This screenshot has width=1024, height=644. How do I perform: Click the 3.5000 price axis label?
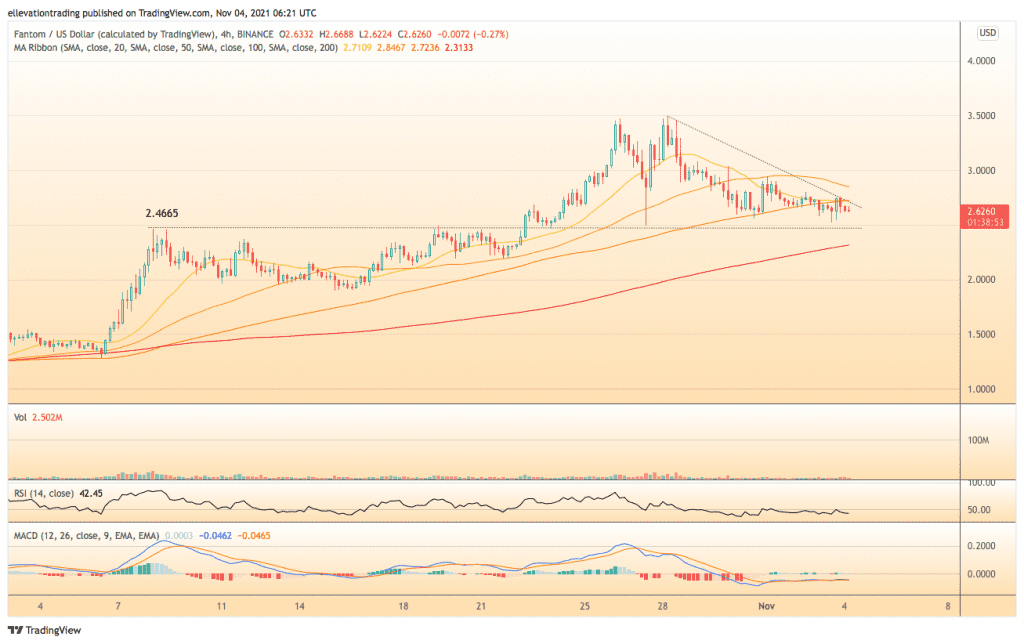click(x=981, y=116)
